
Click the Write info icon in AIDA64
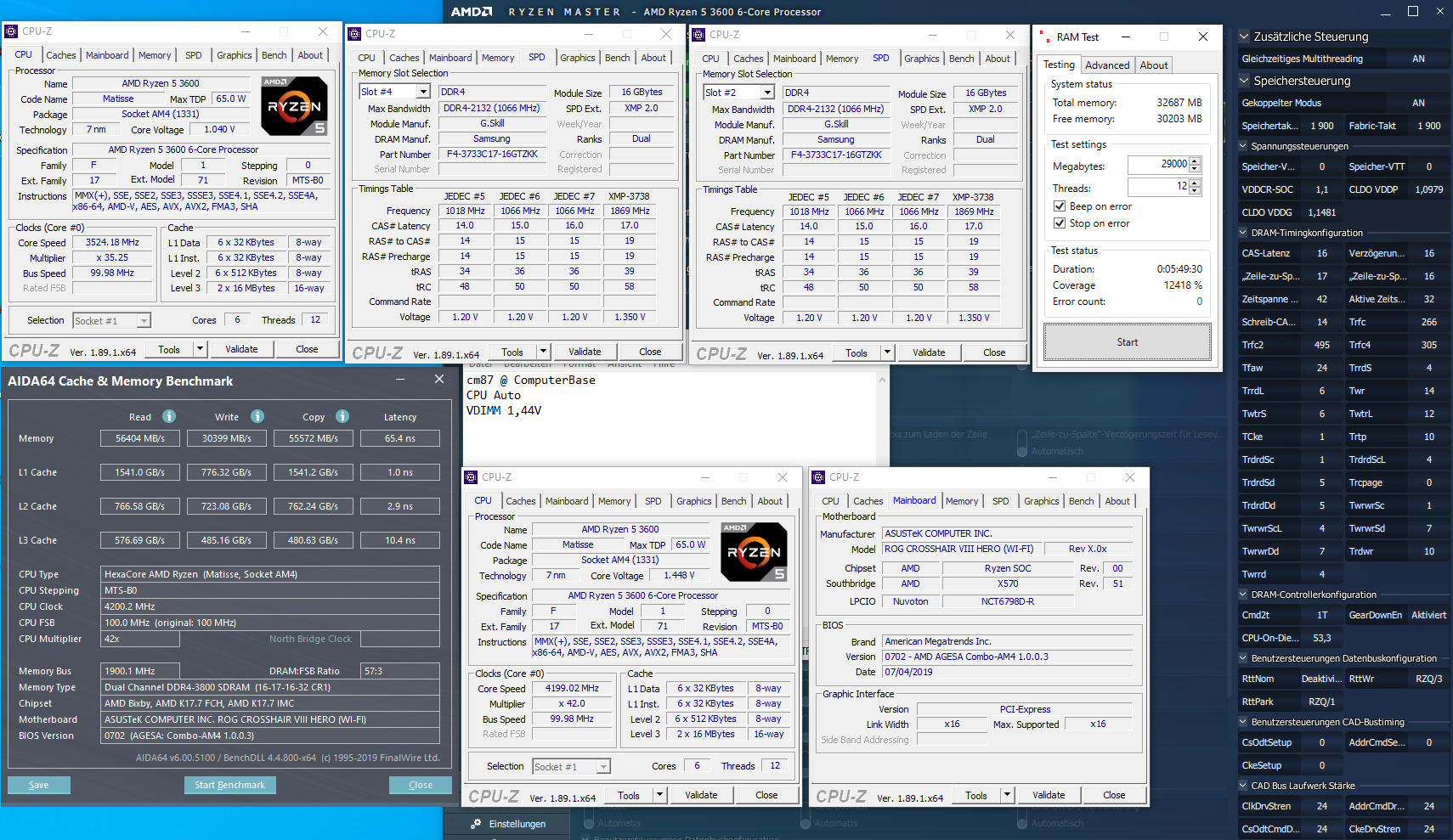click(257, 416)
